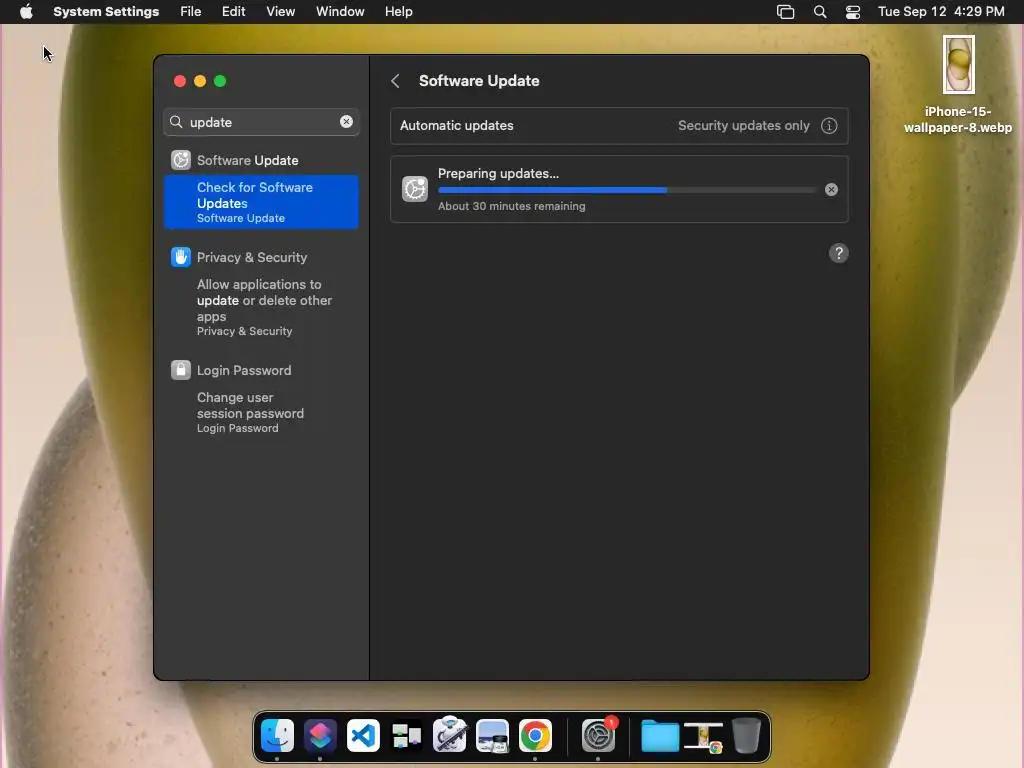Open System Settings icon in Dock
This screenshot has width=1024, height=768.
[x=598, y=736]
